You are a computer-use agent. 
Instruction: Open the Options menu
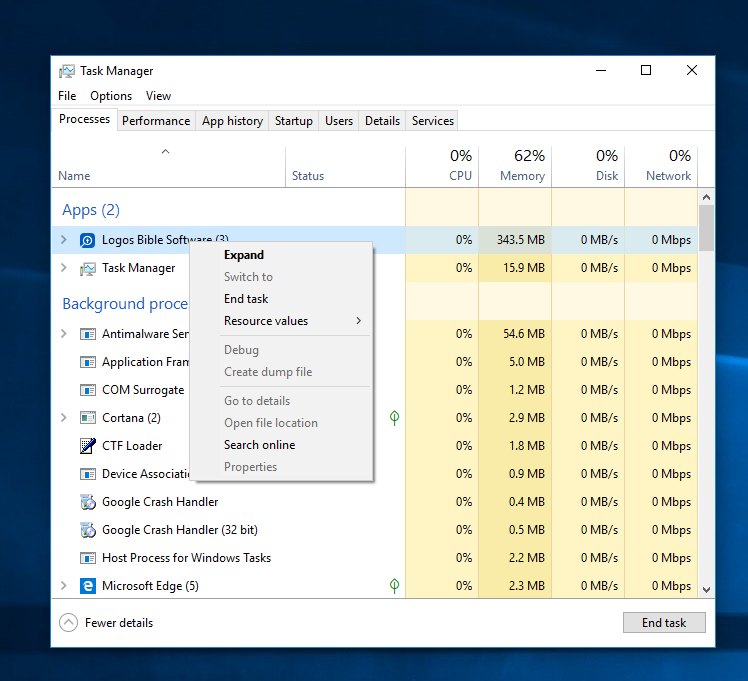point(111,96)
